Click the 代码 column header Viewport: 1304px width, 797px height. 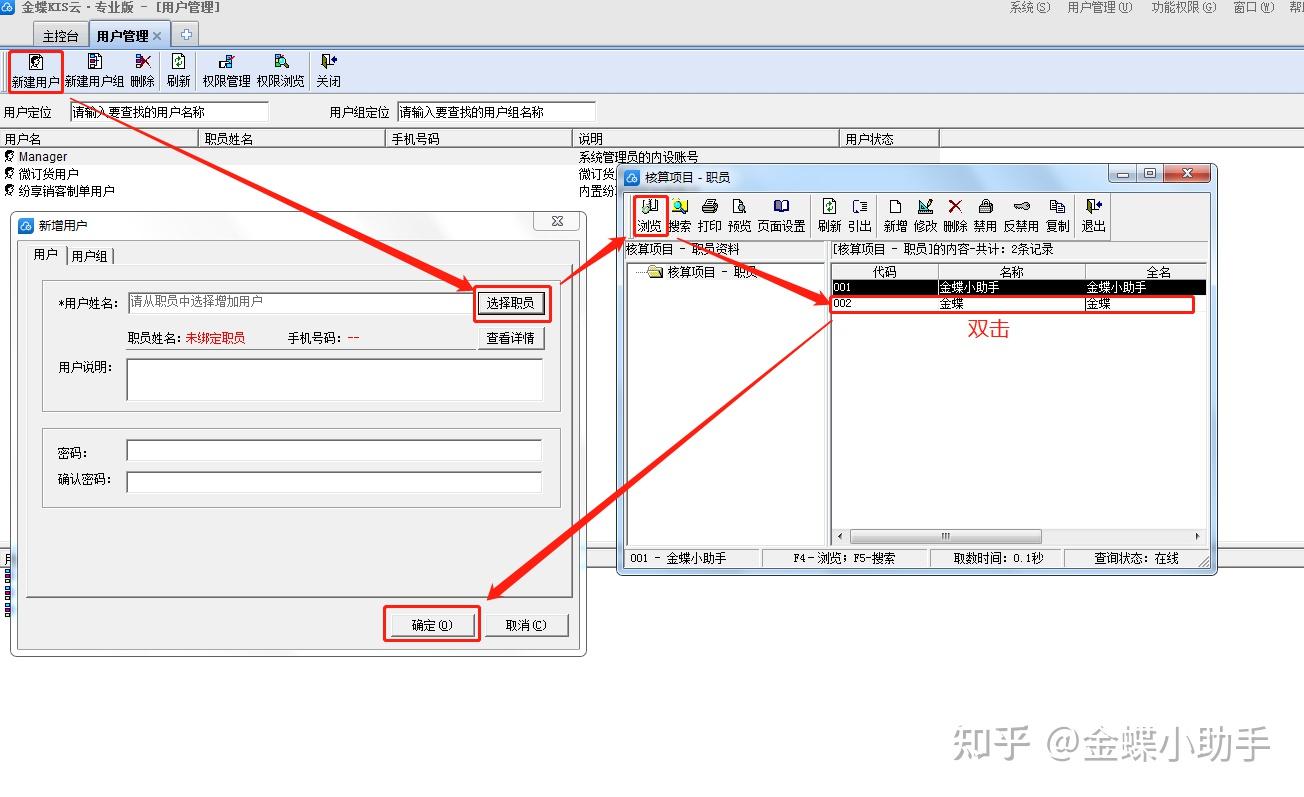(x=885, y=272)
